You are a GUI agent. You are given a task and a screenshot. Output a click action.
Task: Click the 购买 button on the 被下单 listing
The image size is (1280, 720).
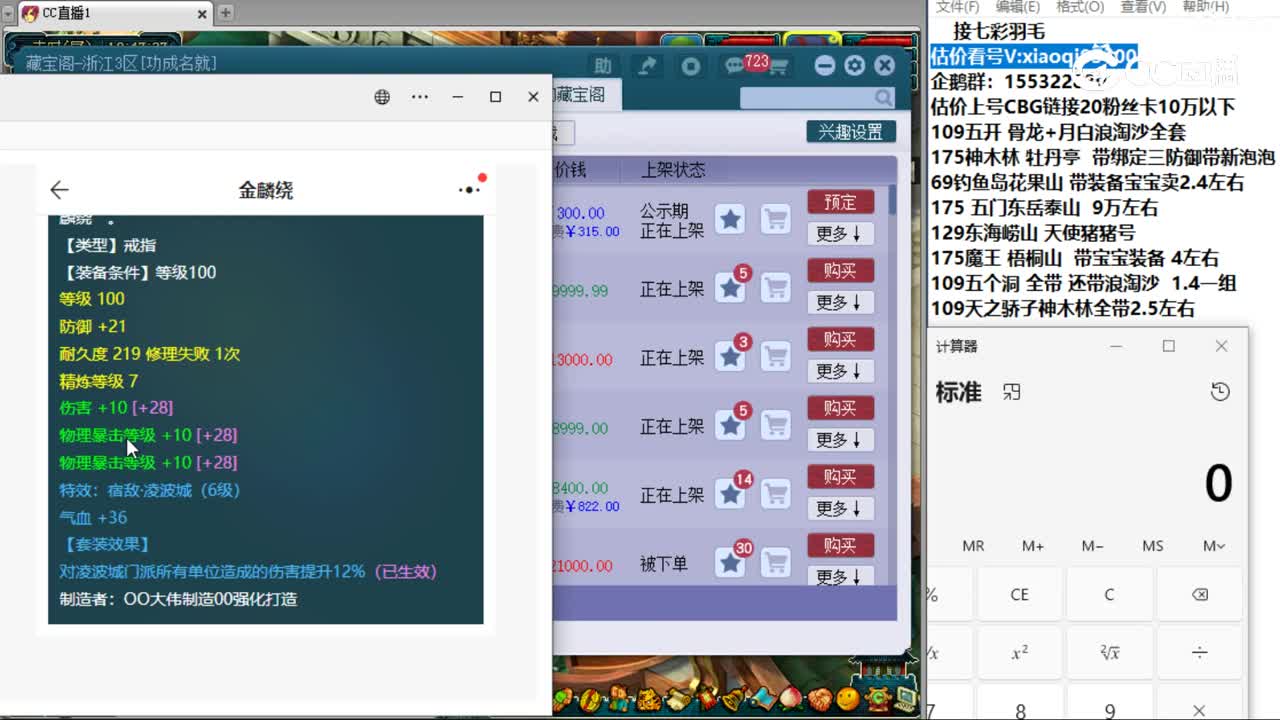(839, 545)
